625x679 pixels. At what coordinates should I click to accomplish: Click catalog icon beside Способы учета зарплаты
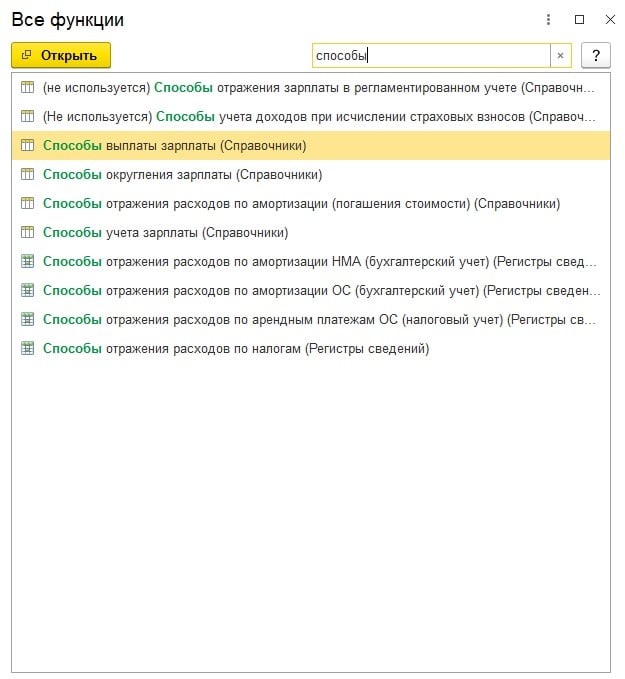tap(27, 233)
